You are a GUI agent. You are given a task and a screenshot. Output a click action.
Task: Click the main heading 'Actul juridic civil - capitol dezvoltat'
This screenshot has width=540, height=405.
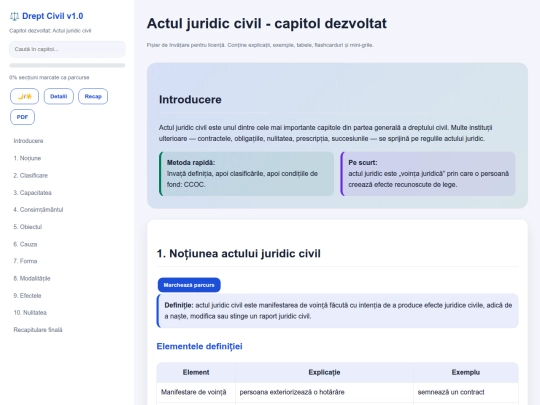267,23
